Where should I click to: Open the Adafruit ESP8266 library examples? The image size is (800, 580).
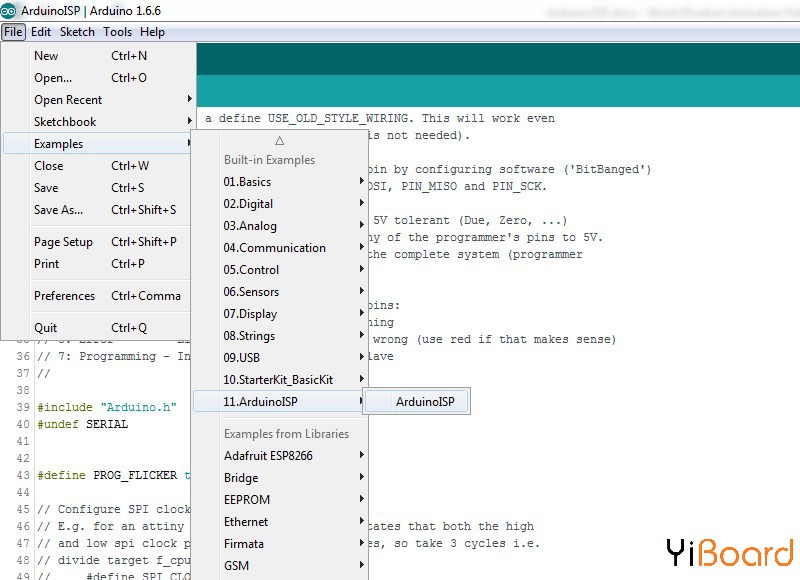pos(280,456)
